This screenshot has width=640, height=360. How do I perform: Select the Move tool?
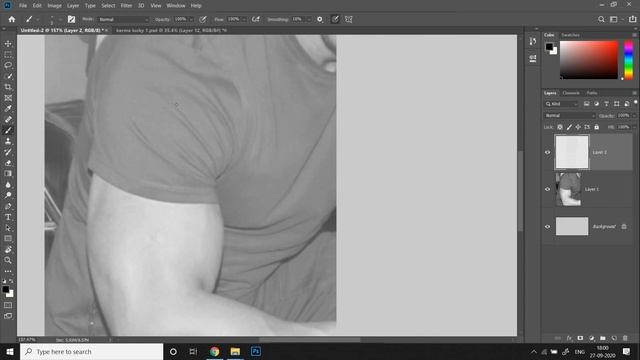(x=8, y=44)
